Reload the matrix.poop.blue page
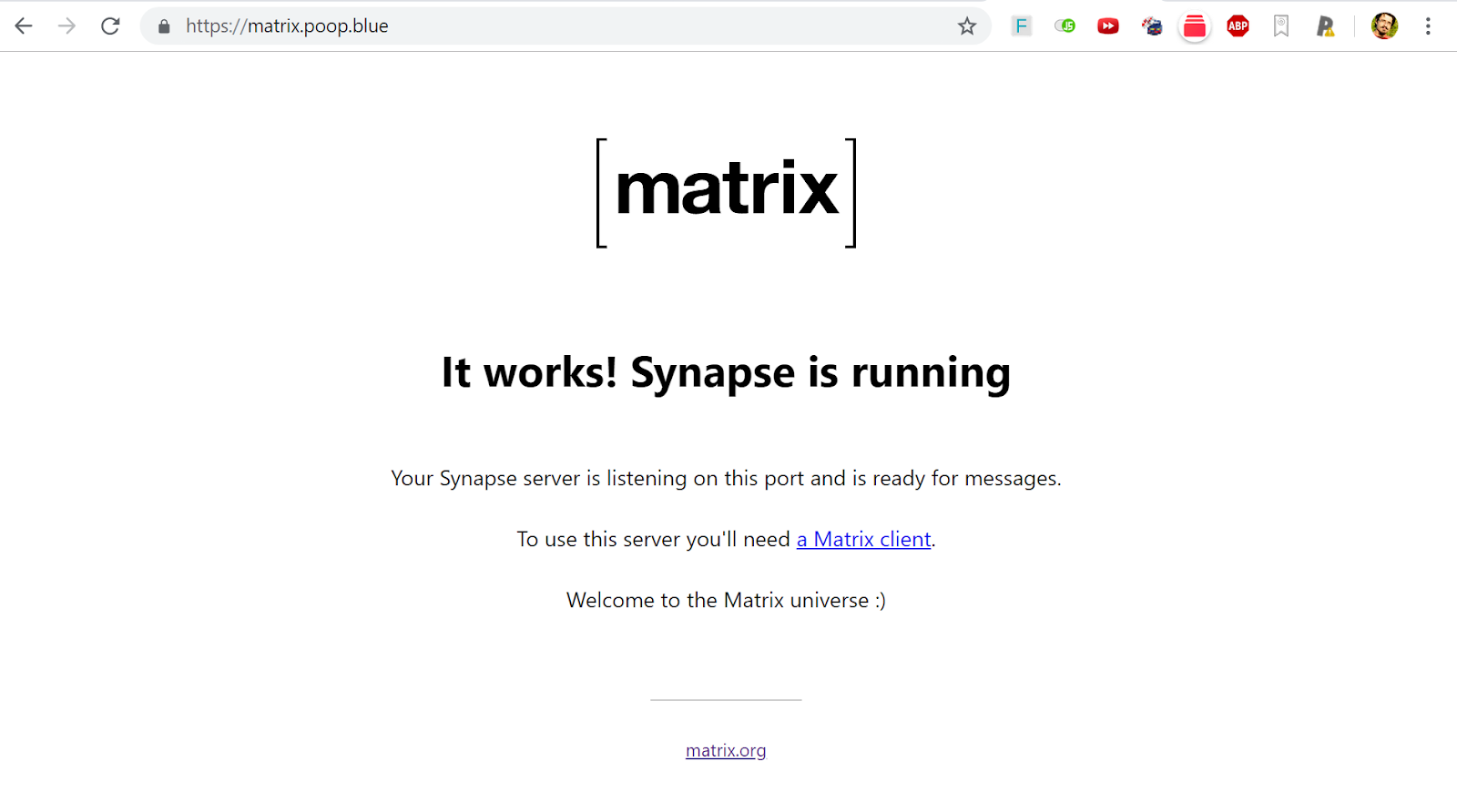 (110, 26)
